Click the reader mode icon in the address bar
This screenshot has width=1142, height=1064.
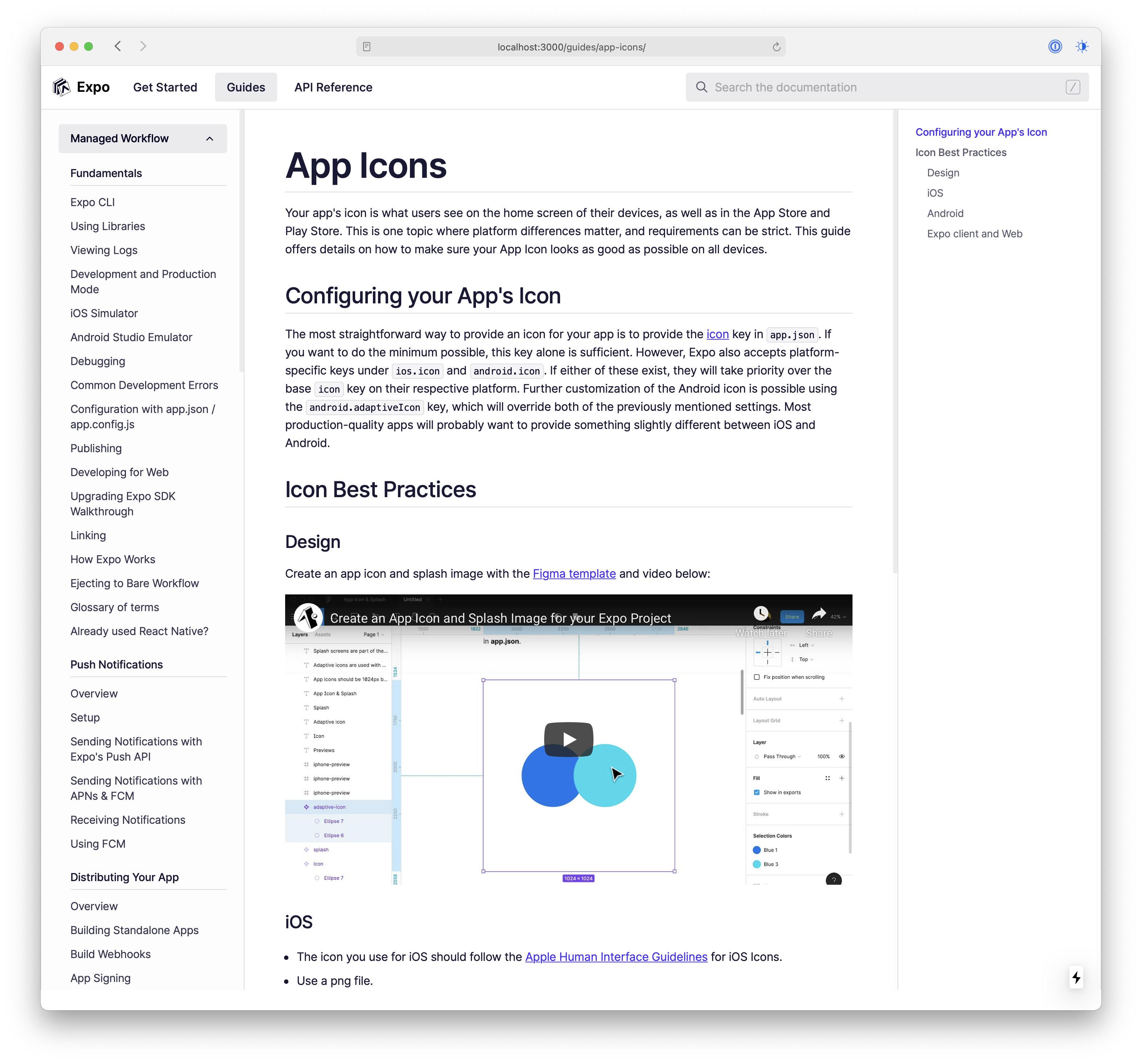pyautogui.click(x=366, y=46)
